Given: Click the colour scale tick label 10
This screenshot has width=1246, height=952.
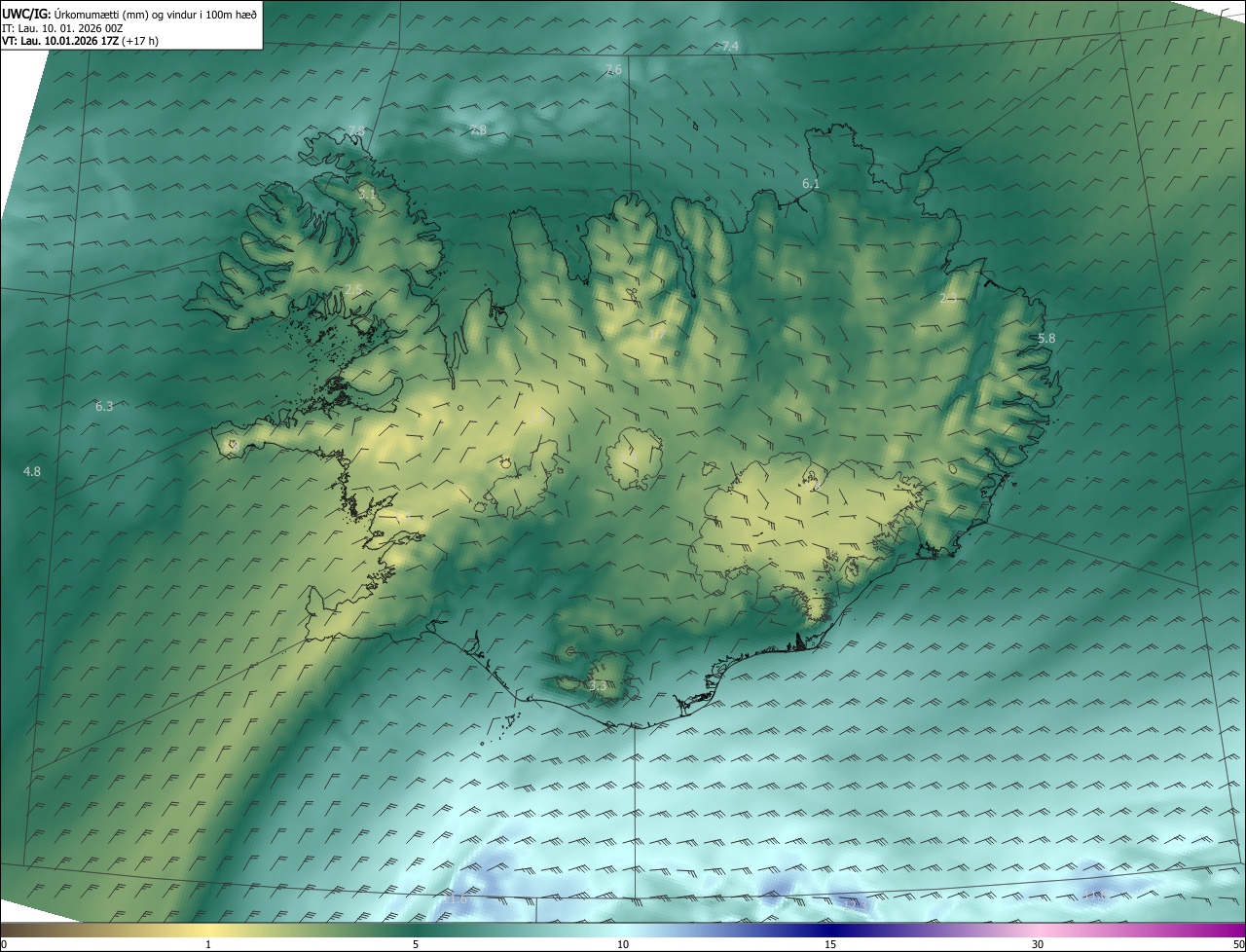Looking at the screenshot, I should (623, 944).
